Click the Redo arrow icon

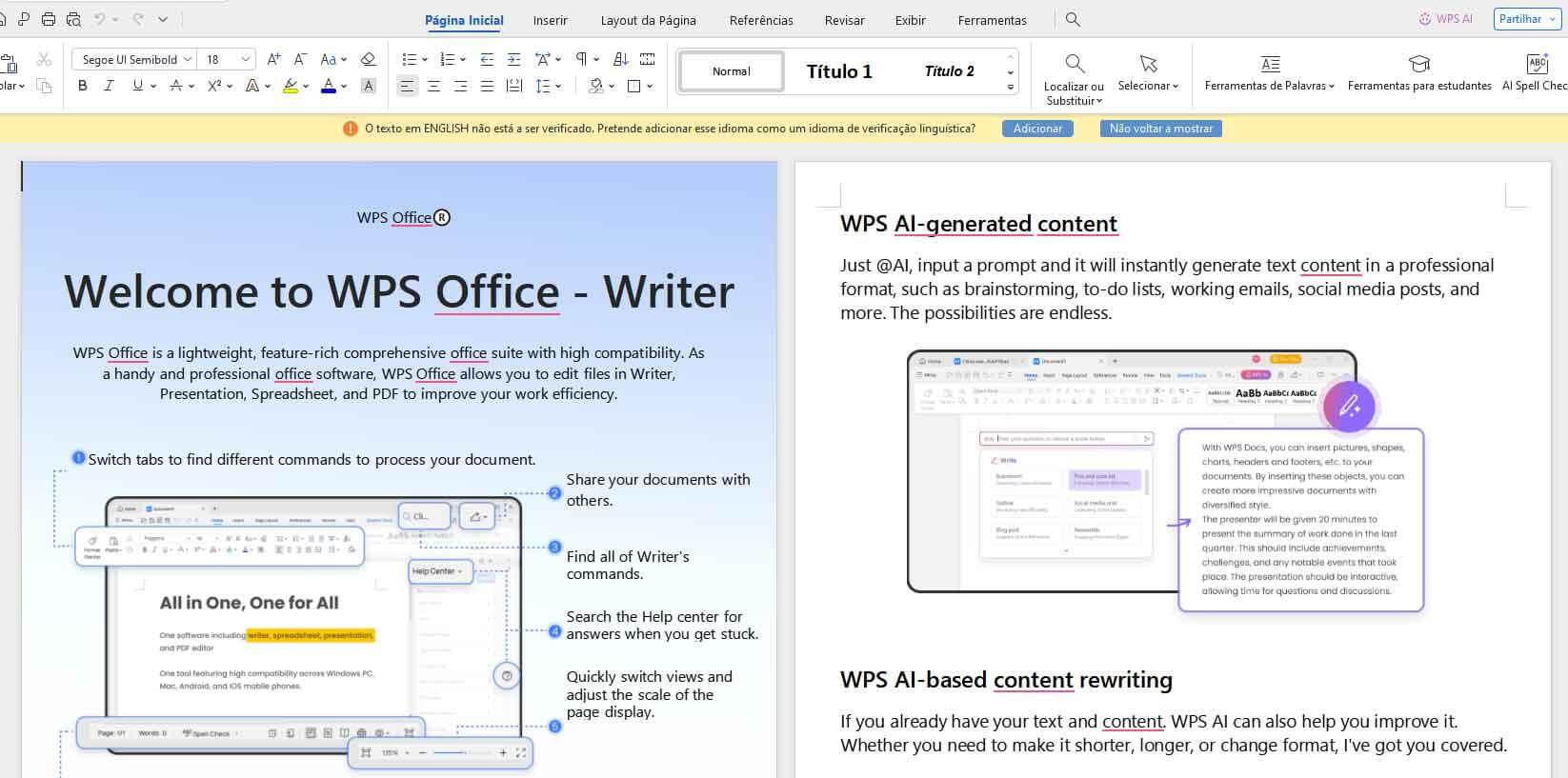click(x=138, y=19)
